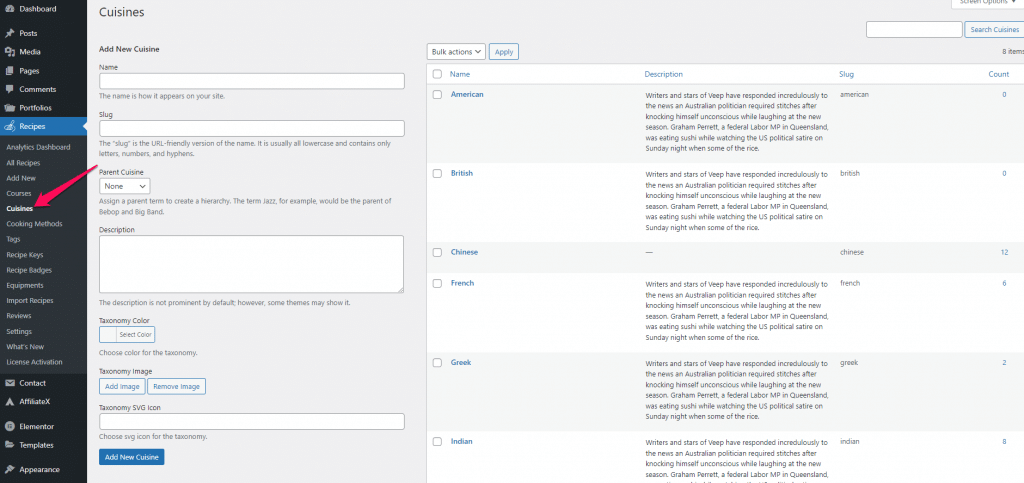Focus the Taxonomy SVG Icon field

coord(251,421)
